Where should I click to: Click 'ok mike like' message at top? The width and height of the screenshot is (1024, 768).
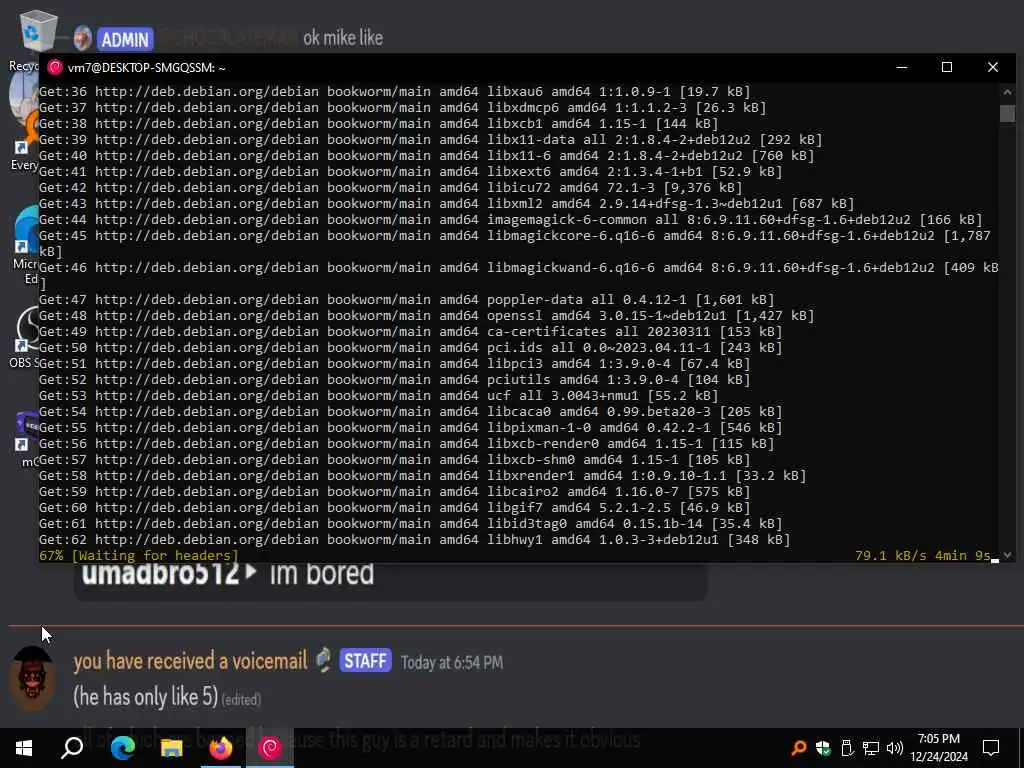[343, 39]
